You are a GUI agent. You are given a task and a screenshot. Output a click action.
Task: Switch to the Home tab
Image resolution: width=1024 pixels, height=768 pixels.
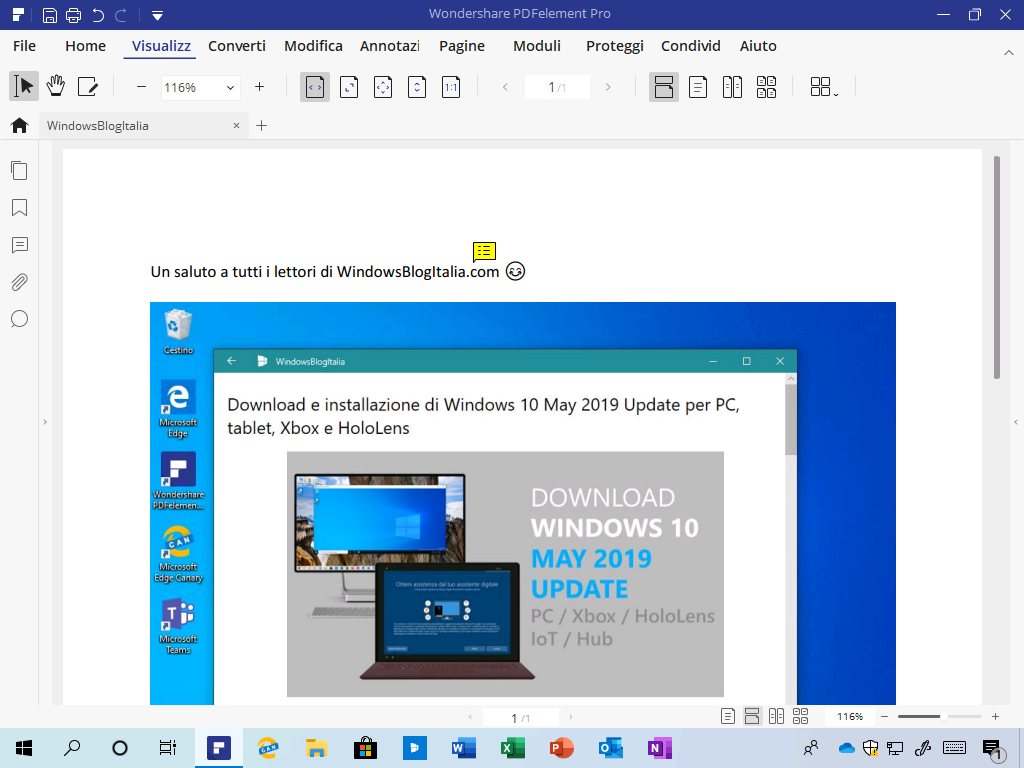point(86,46)
